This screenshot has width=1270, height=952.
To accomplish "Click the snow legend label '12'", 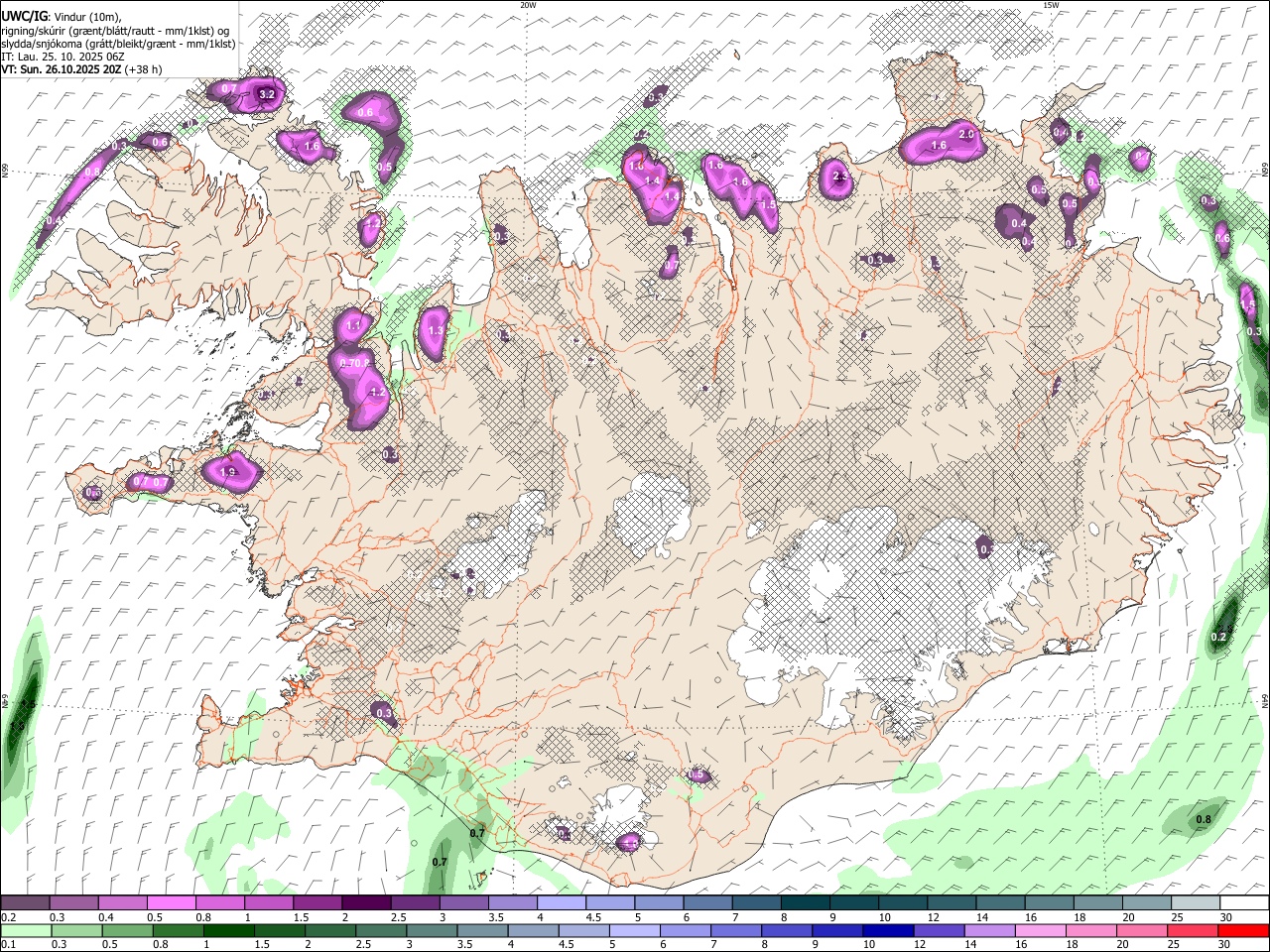I will pos(934,916).
